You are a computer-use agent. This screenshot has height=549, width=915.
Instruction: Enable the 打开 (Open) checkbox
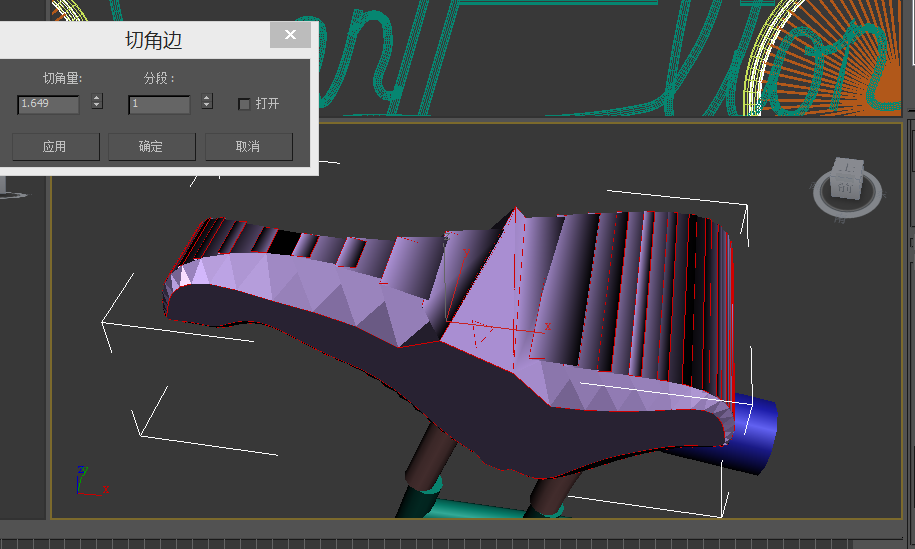244,104
